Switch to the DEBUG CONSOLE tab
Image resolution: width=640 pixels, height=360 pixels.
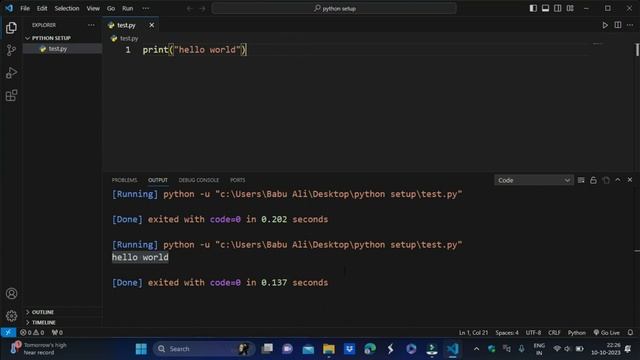coord(198,180)
